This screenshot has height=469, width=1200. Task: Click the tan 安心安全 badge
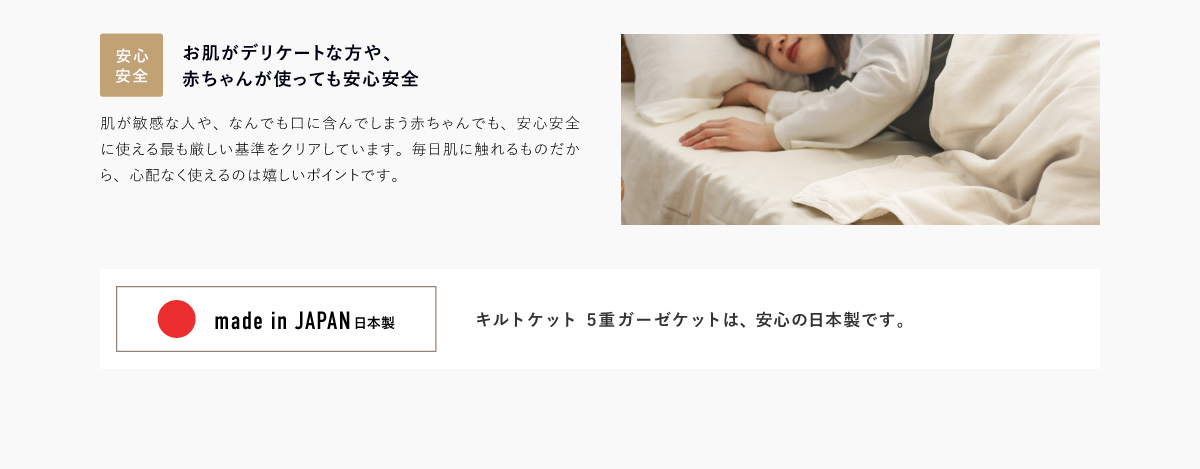pyautogui.click(x=131, y=65)
